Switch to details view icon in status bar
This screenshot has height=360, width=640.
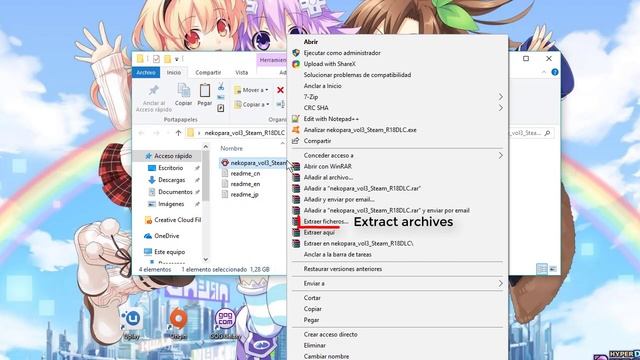click(542, 269)
